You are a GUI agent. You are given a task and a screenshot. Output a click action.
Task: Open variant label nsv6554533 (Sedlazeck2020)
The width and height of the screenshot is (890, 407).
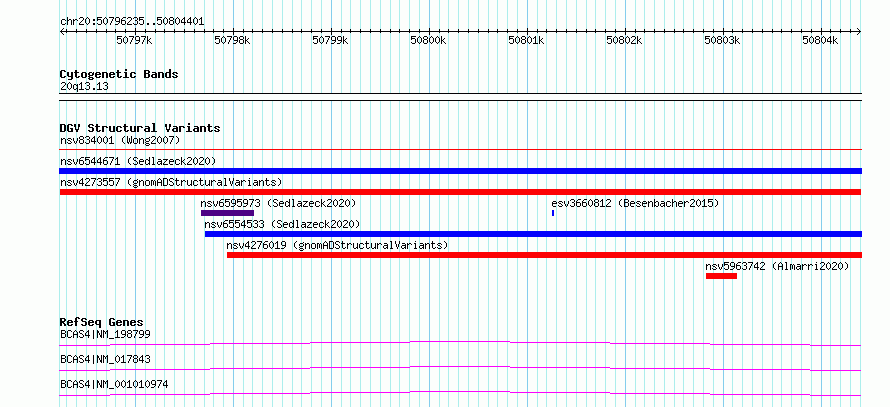coord(282,224)
